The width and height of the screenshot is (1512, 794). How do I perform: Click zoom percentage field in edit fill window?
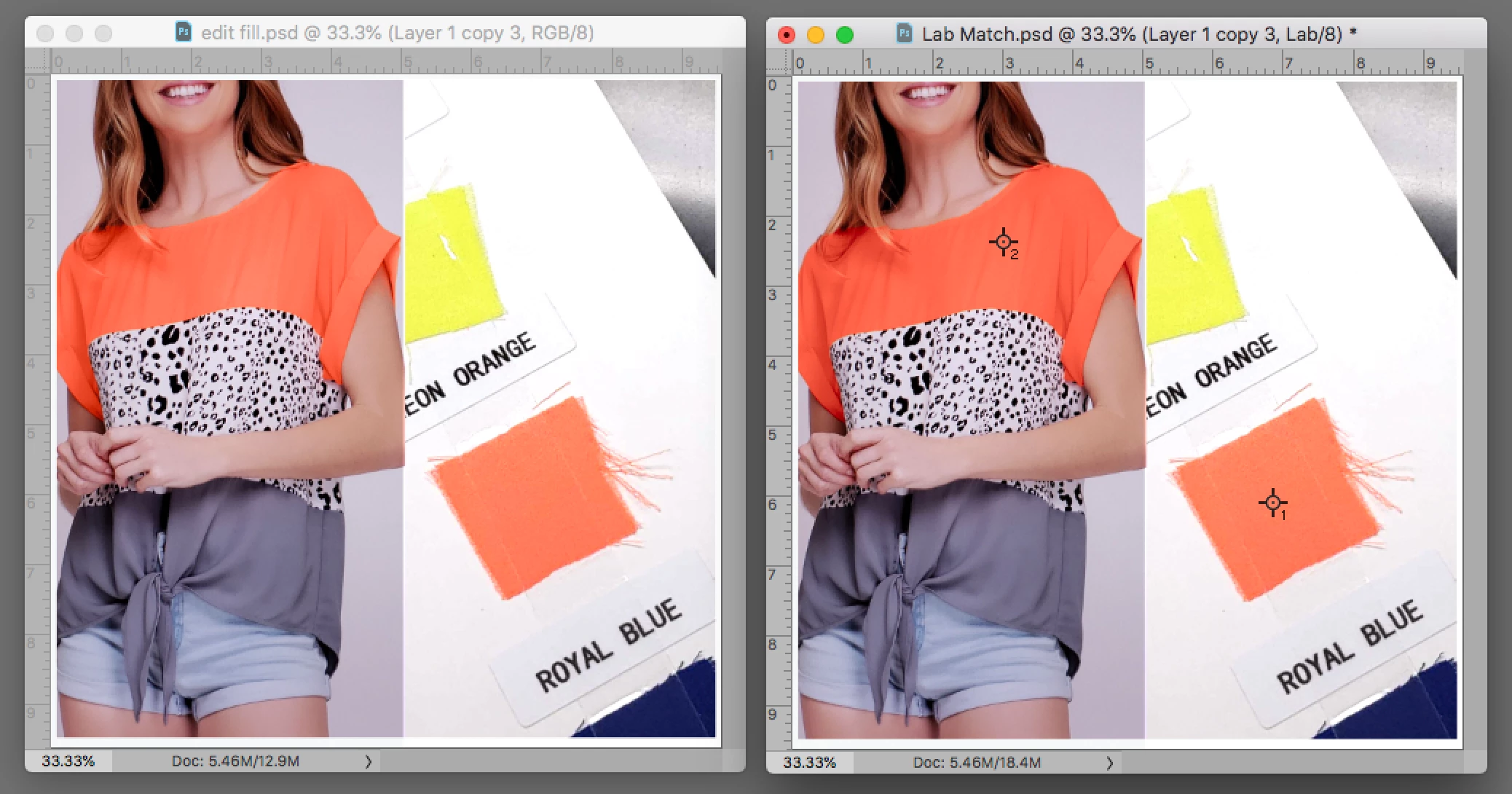pos(68,761)
